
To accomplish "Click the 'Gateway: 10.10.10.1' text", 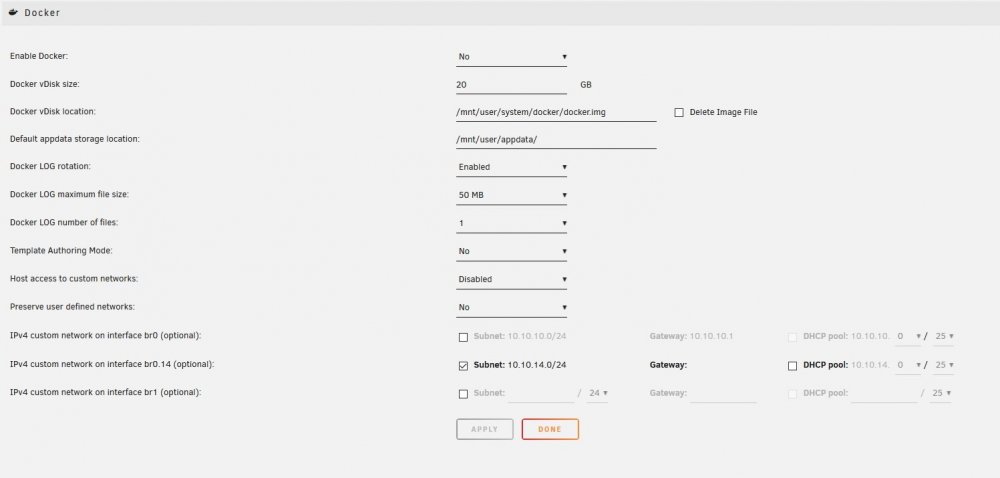I will pyautogui.click(x=691, y=336).
